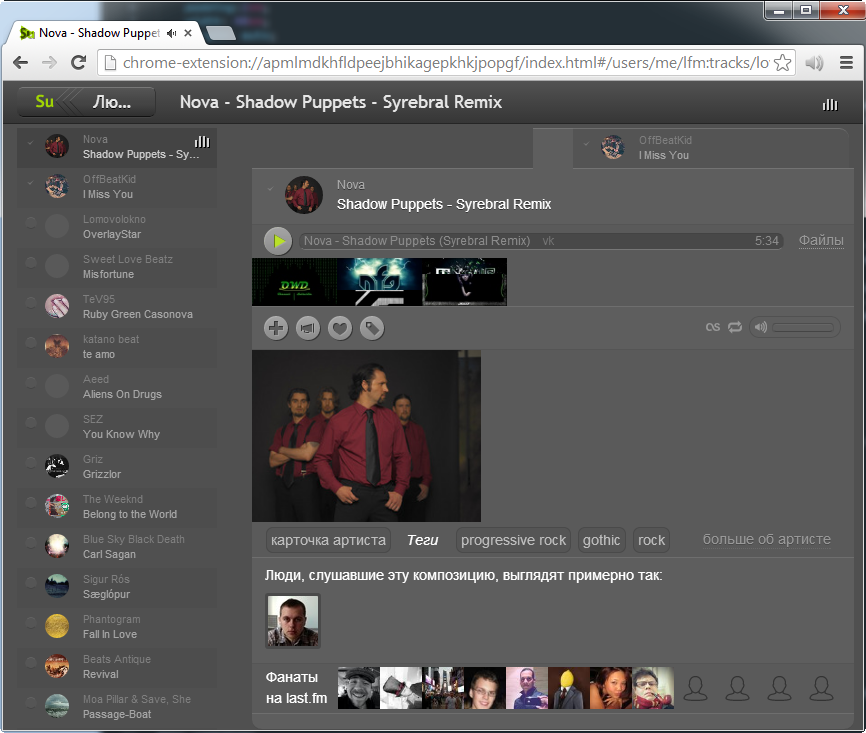
Task: Close the Nova Shadow Puppets browser tab
Action: pyautogui.click(x=188, y=33)
